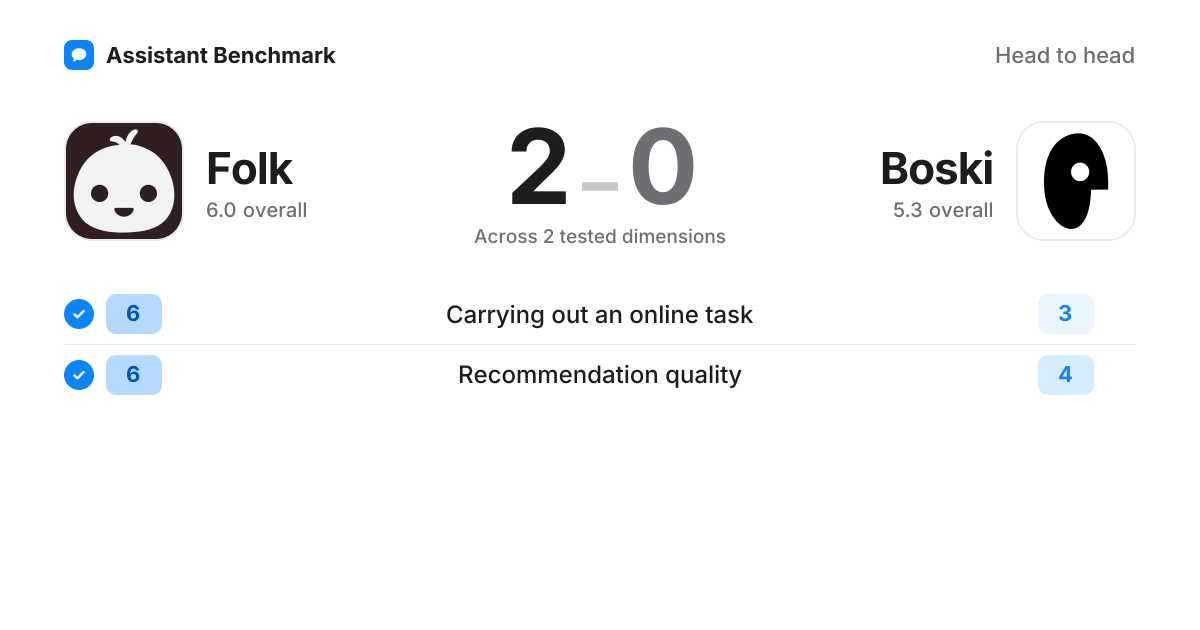
Task: Click the Carrying out an online task row
Action: pyautogui.click(x=600, y=314)
